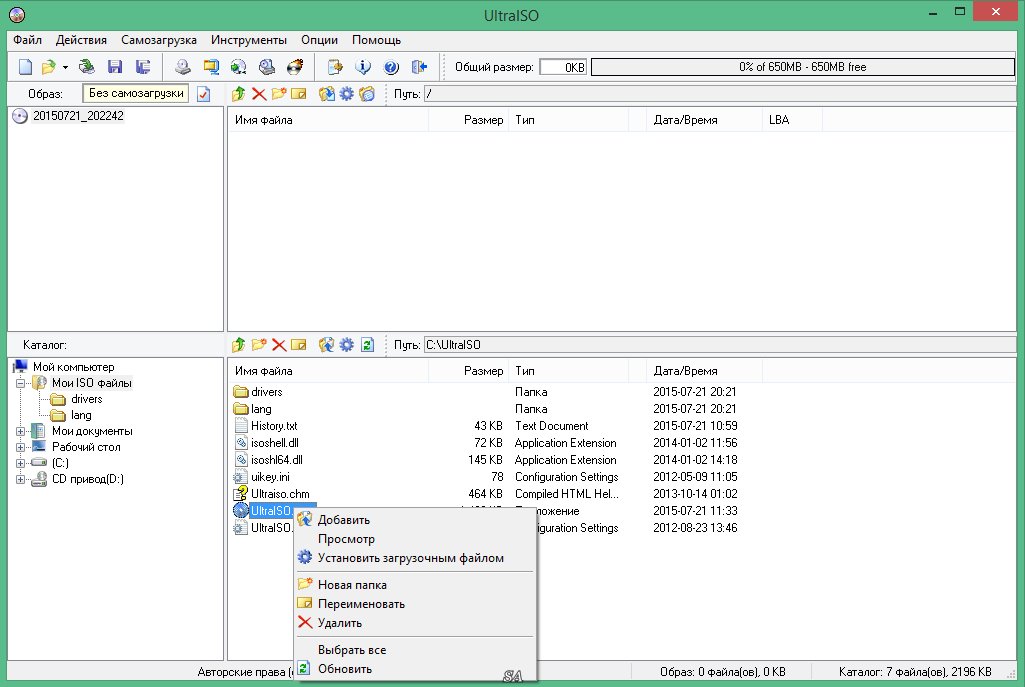Open the Действия menu
Image resolution: width=1025 pixels, height=687 pixels.
[81, 40]
